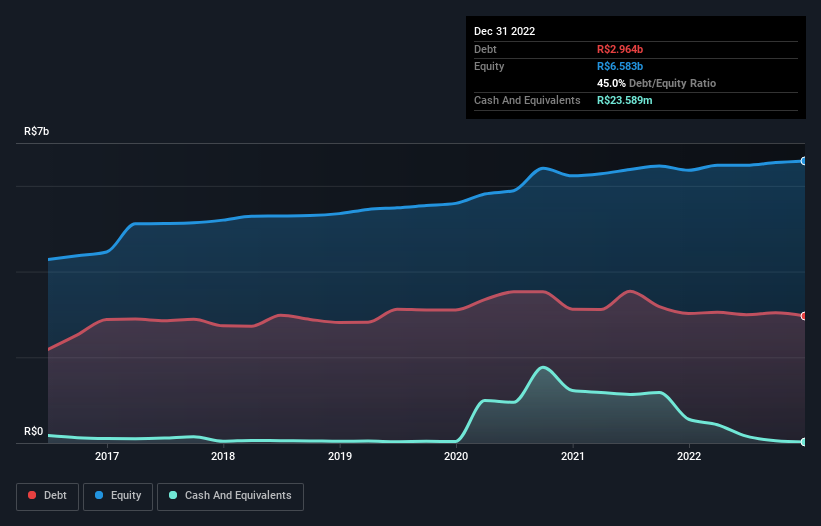Click the 2017 x-axis label
821x526 pixels.
coord(107,456)
